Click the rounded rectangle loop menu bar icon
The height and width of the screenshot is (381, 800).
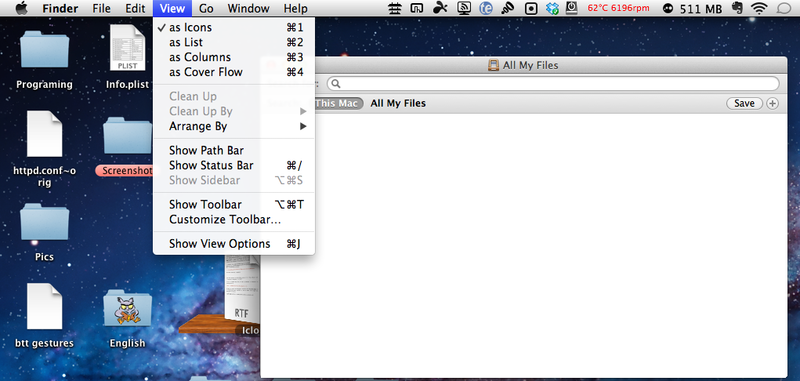[417, 8]
